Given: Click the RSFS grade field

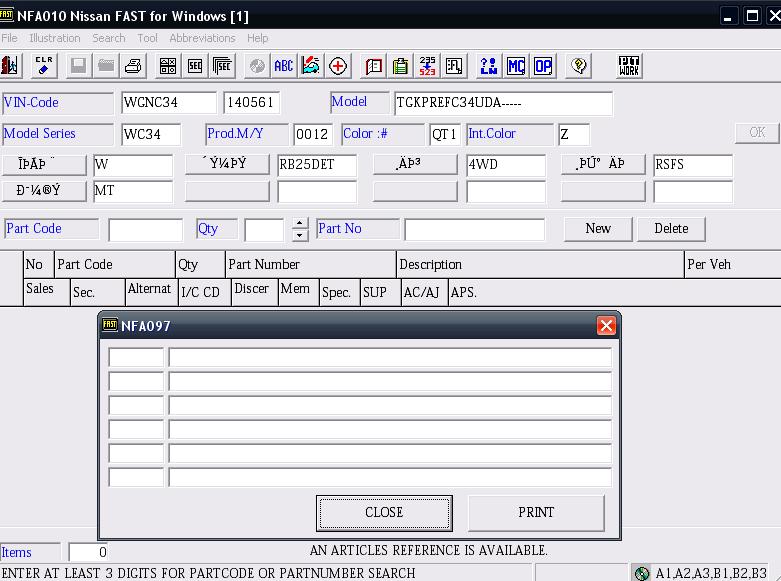Looking at the screenshot, I should click(x=693, y=165).
